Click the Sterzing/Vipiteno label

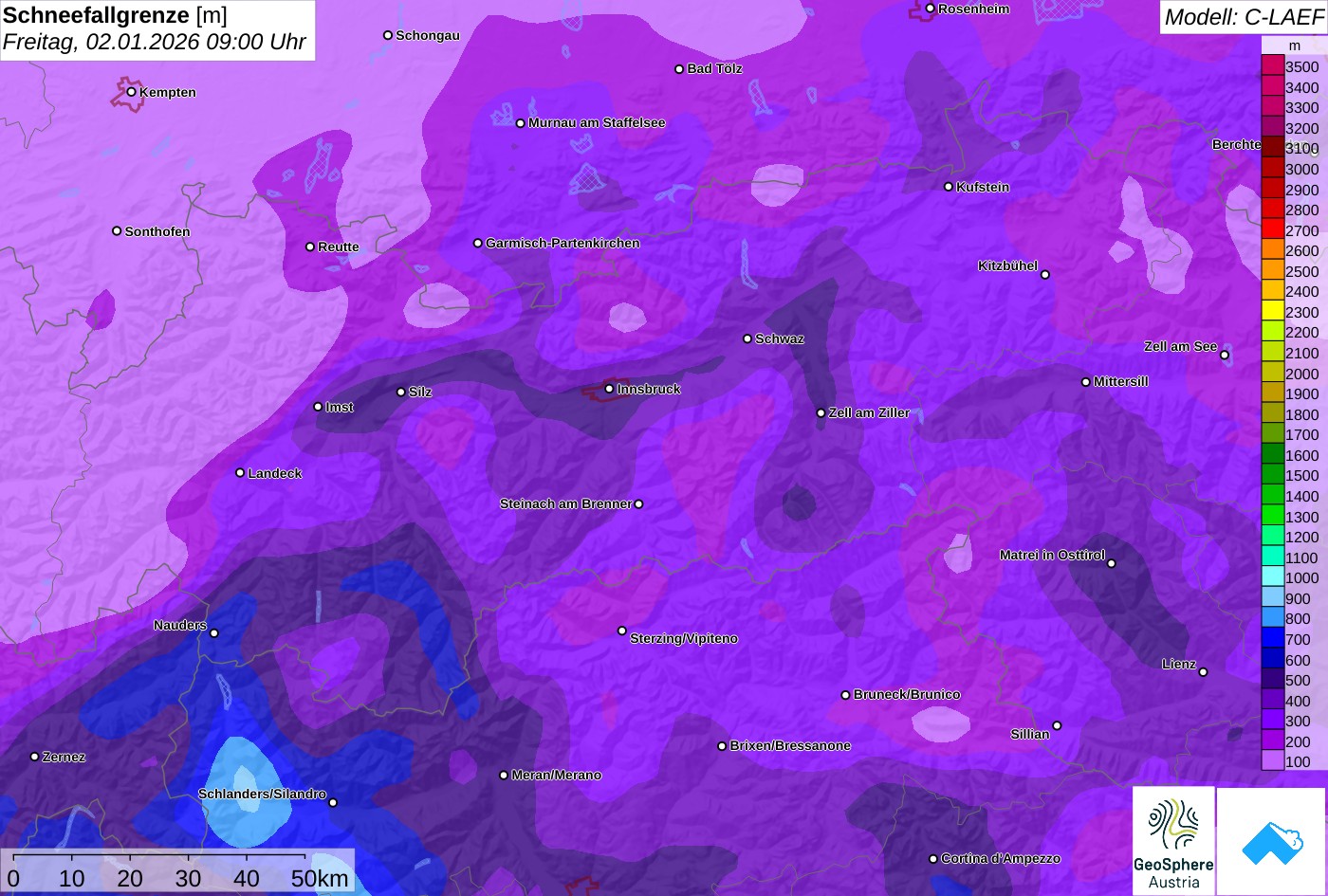pyautogui.click(x=684, y=638)
